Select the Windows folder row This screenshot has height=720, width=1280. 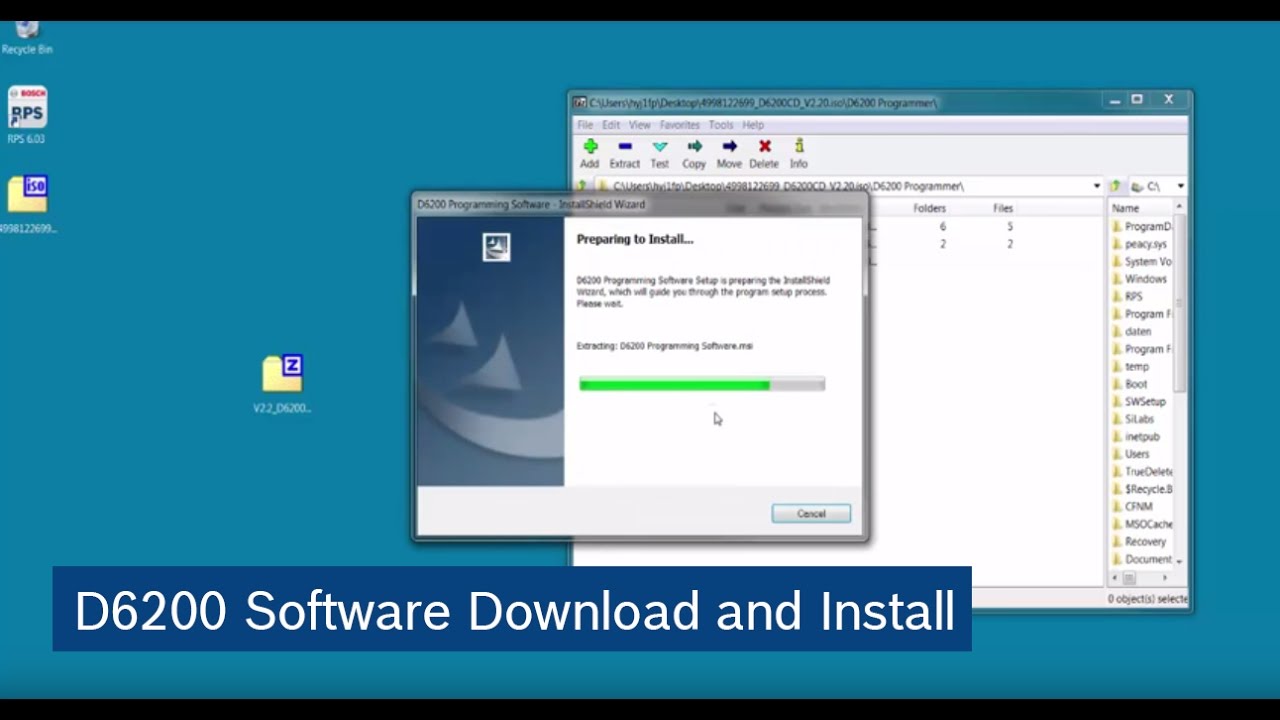[x=1140, y=279]
